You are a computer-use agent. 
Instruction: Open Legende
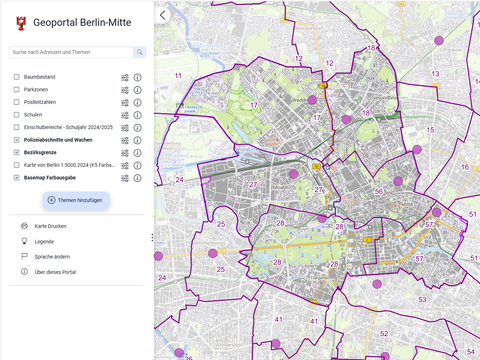[44, 242]
